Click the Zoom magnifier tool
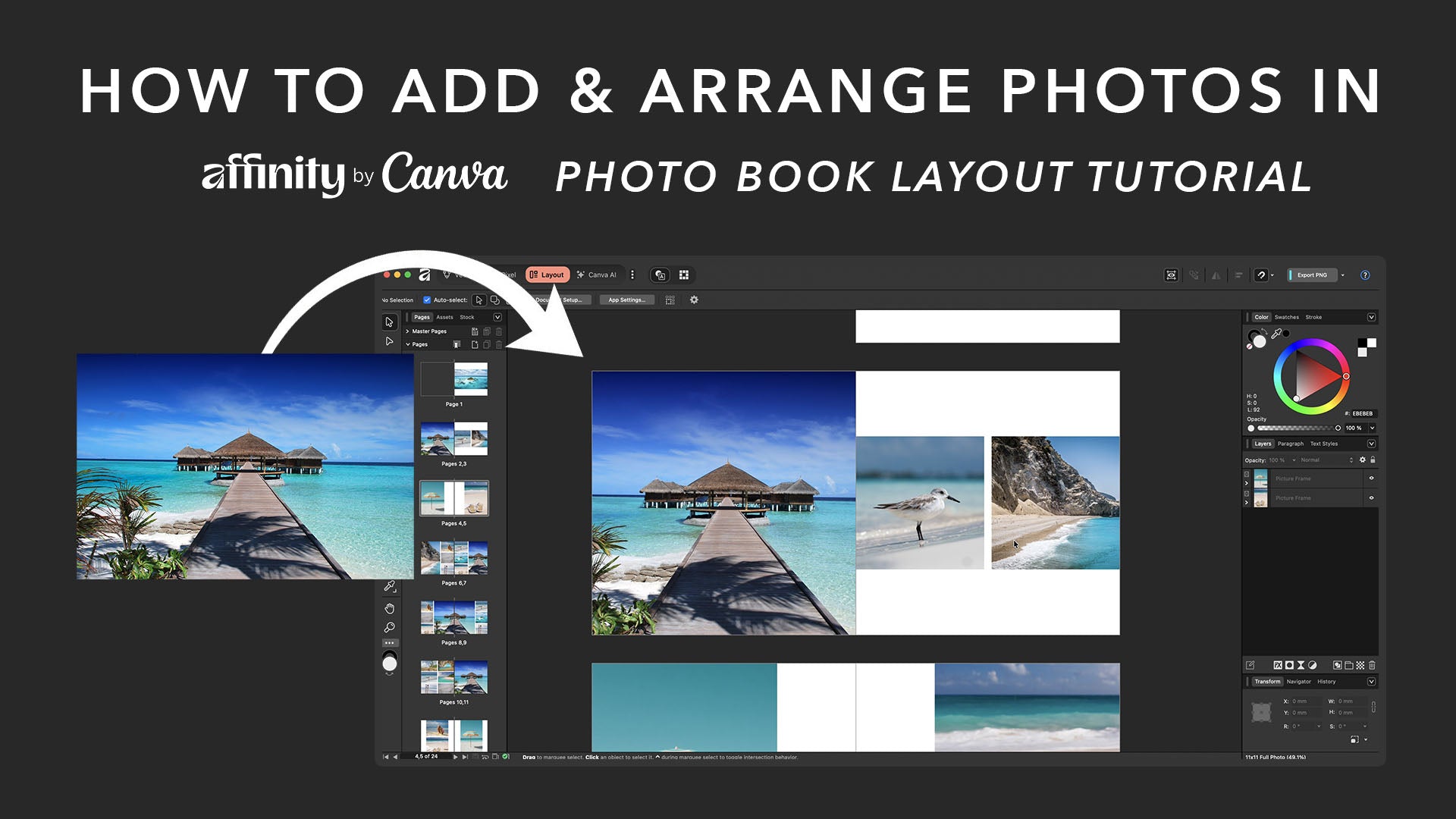Screen dimensions: 1456x819 tap(389, 628)
